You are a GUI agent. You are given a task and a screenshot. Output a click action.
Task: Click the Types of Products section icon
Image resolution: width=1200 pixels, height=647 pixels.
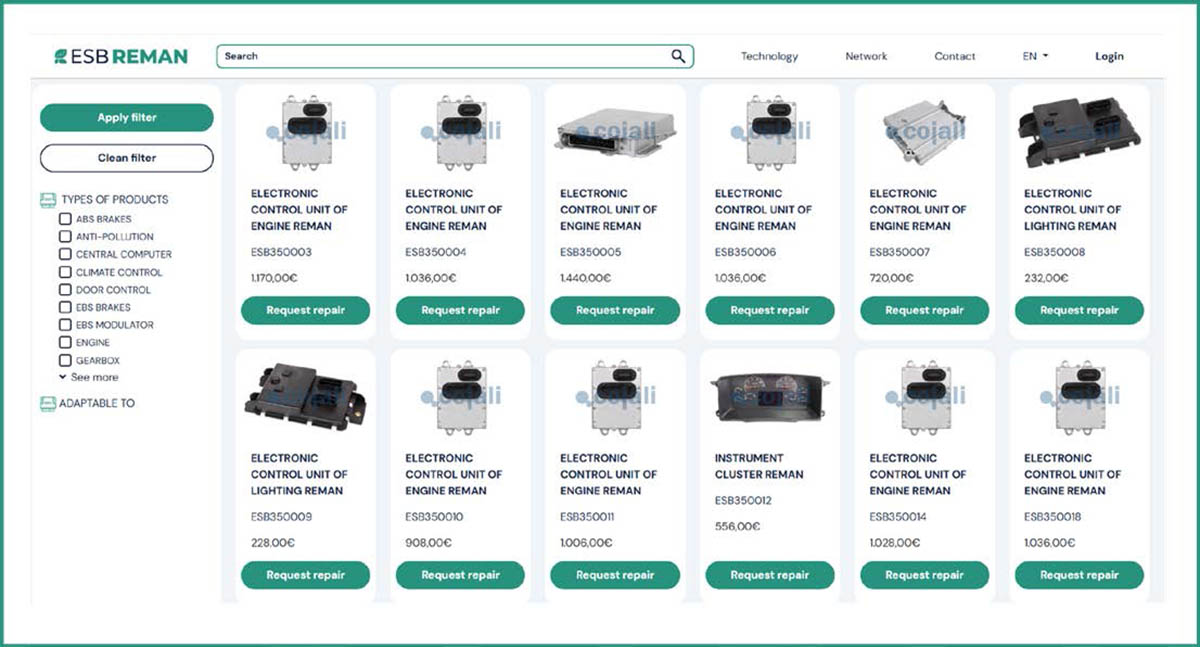pyautogui.click(x=47, y=199)
